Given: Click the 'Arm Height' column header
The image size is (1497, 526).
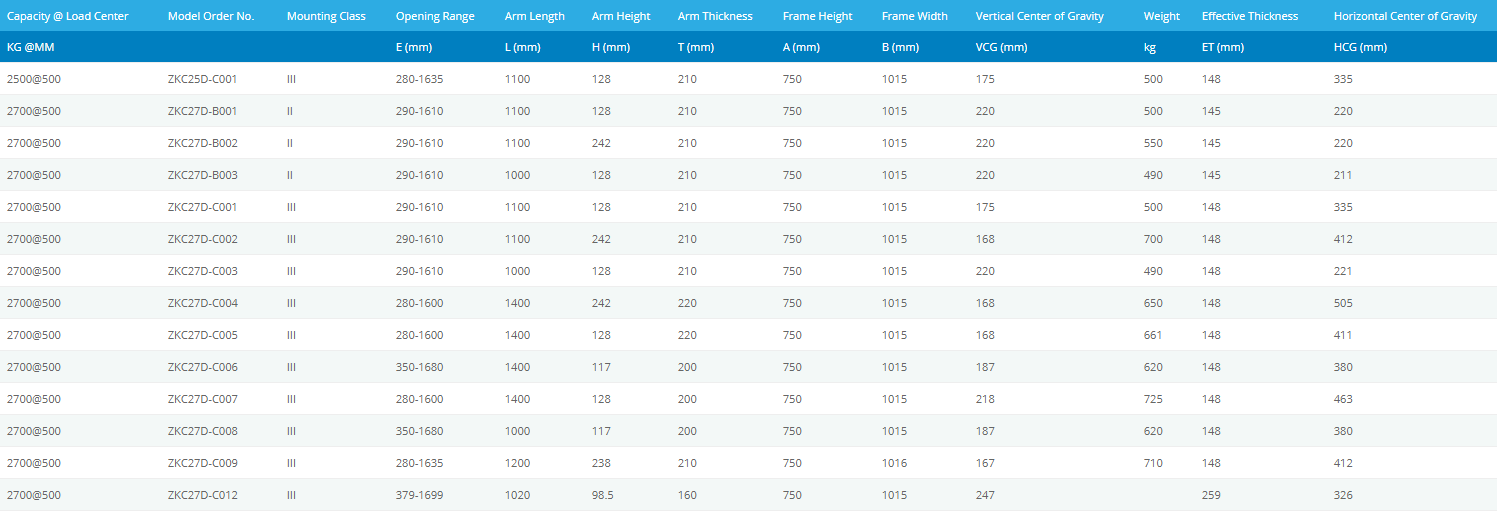Looking at the screenshot, I should [621, 16].
